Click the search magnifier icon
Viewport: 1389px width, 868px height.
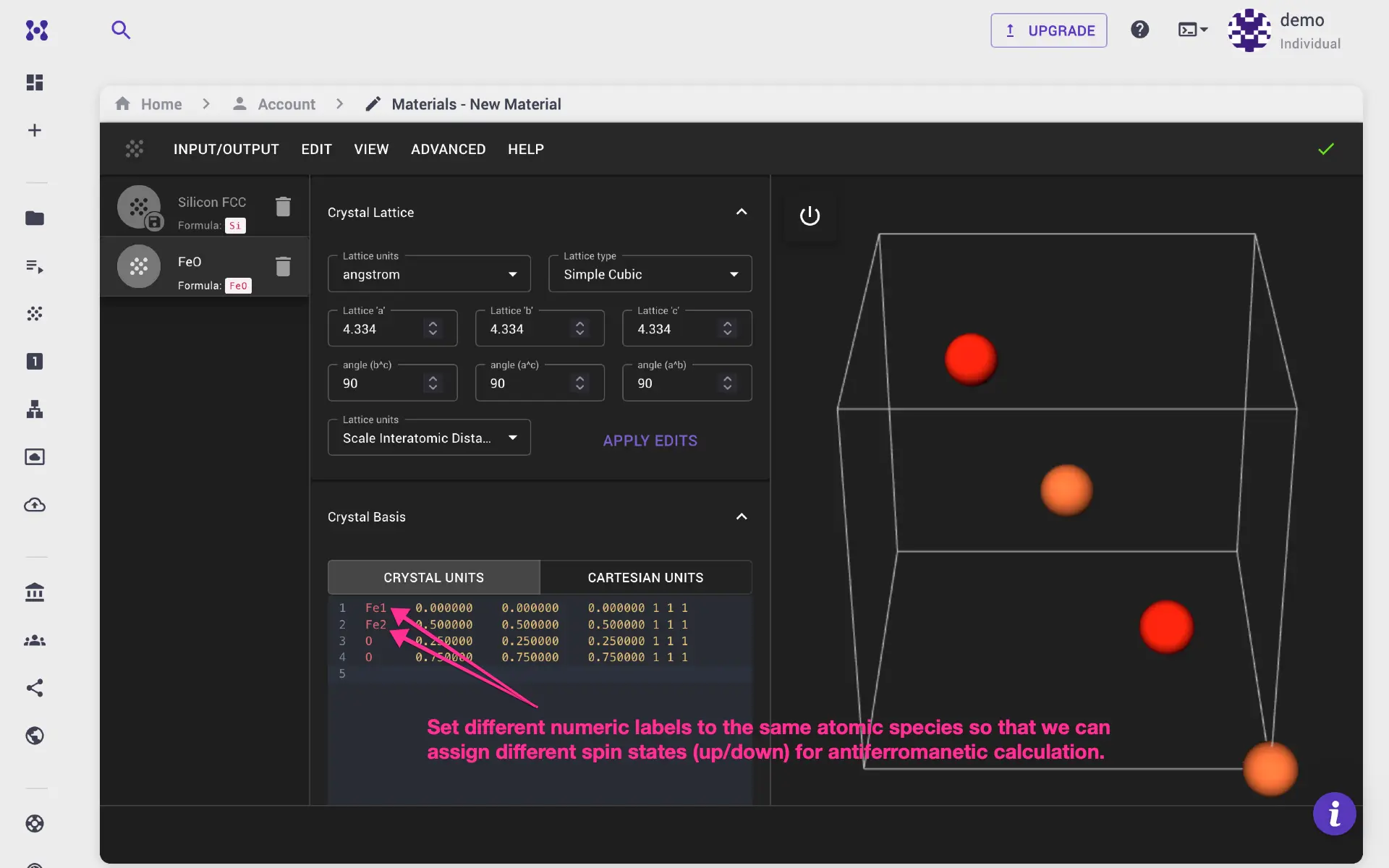[121, 30]
